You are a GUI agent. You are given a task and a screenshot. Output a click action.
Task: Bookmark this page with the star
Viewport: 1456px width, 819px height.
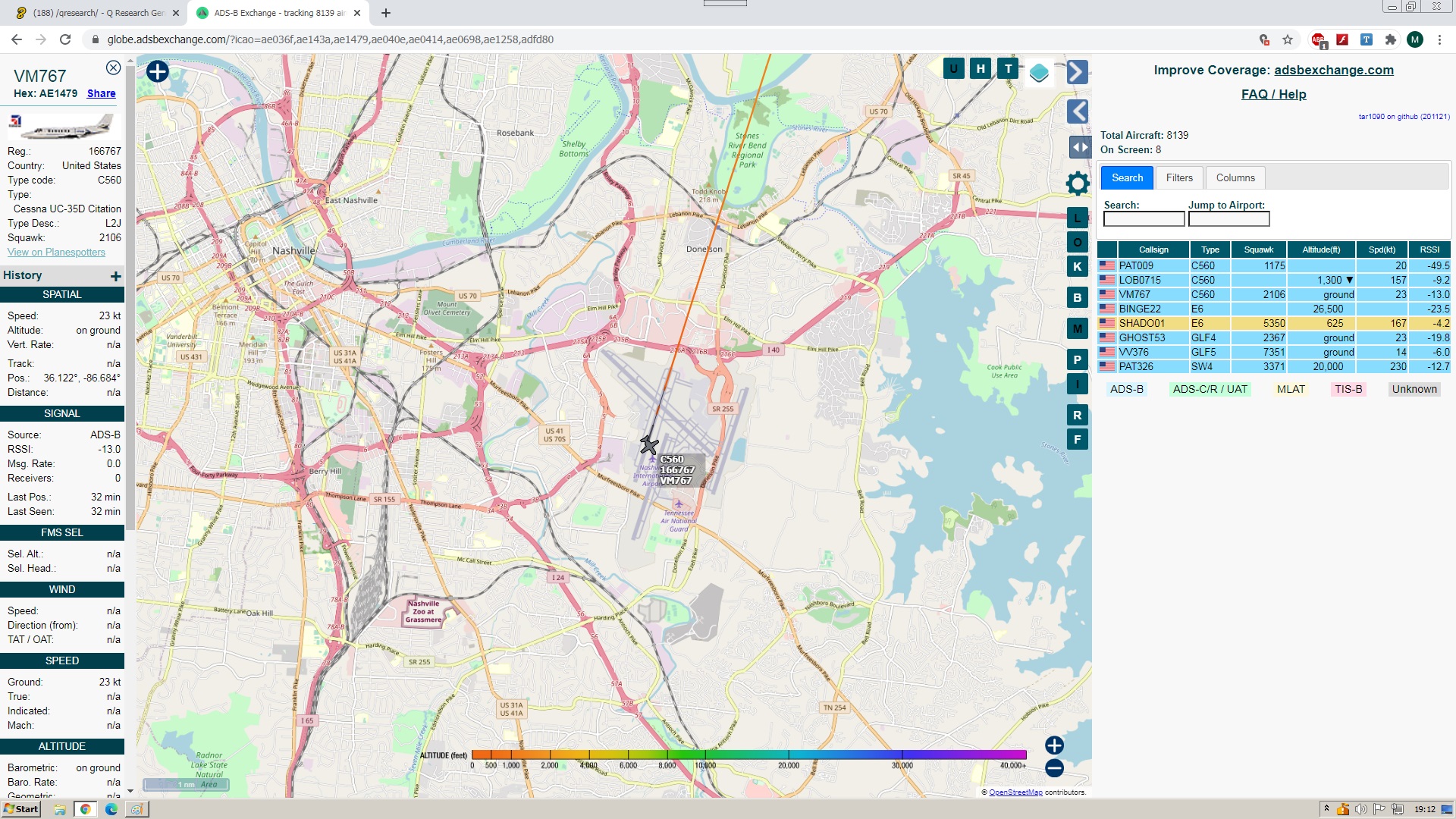1287,39
